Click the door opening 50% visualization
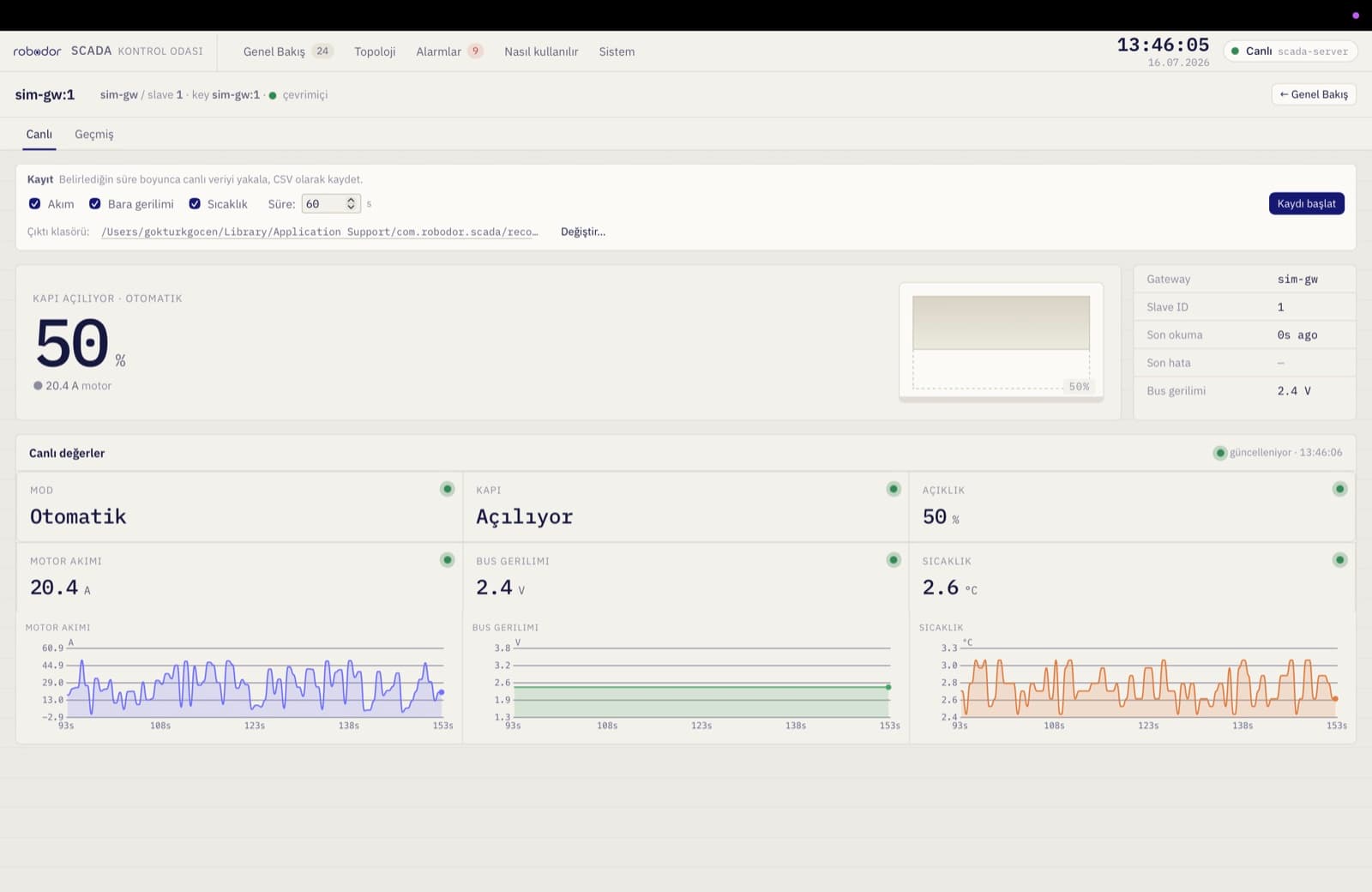1372x892 pixels. pos(1001,342)
